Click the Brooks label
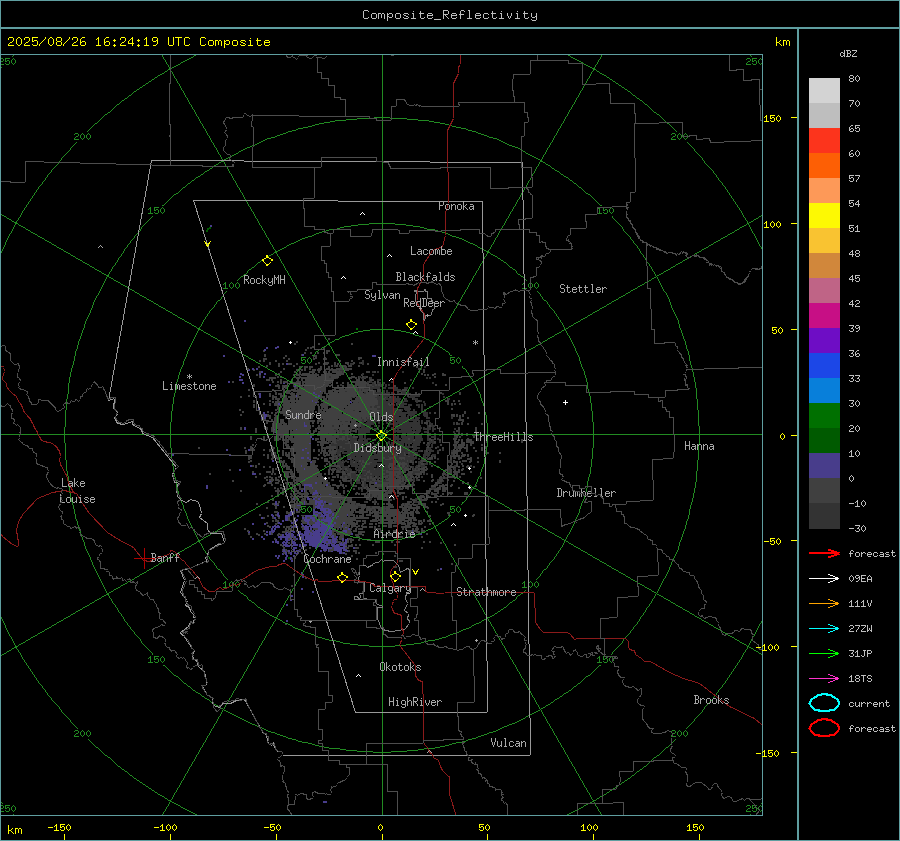 click(711, 700)
